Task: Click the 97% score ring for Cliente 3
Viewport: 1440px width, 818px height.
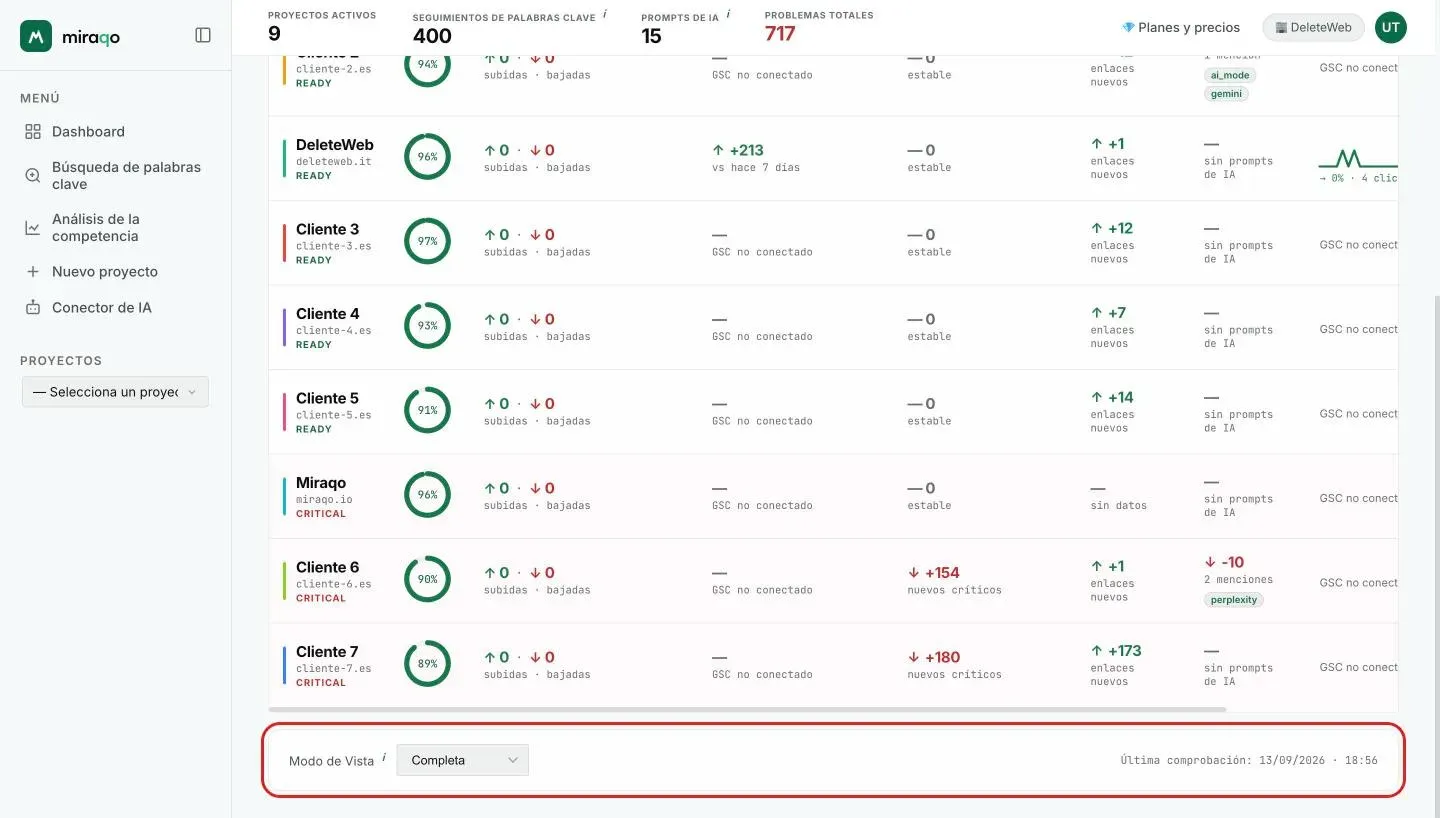Action: point(427,241)
